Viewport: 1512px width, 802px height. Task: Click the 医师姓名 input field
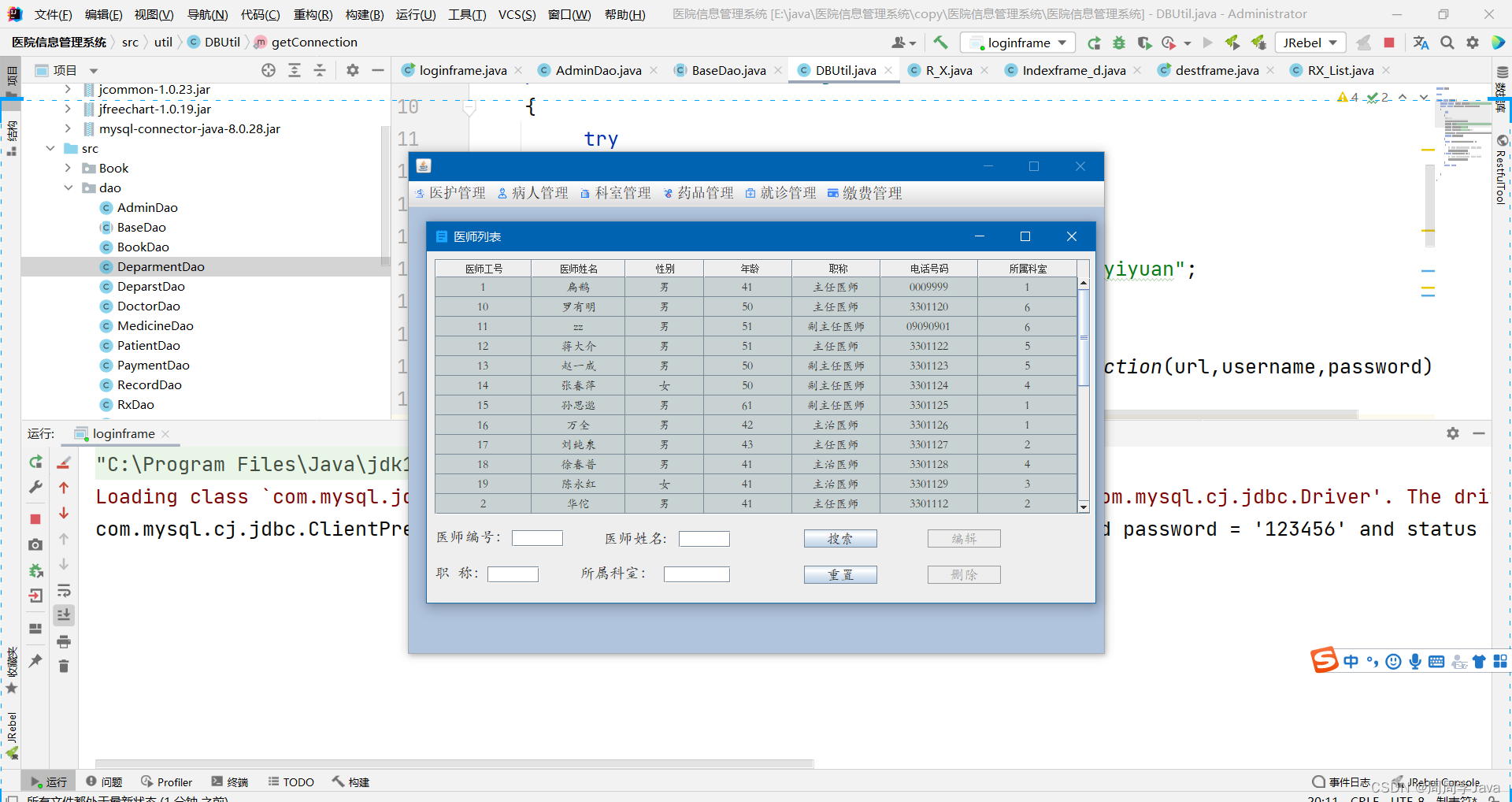click(x=703, y=538)
